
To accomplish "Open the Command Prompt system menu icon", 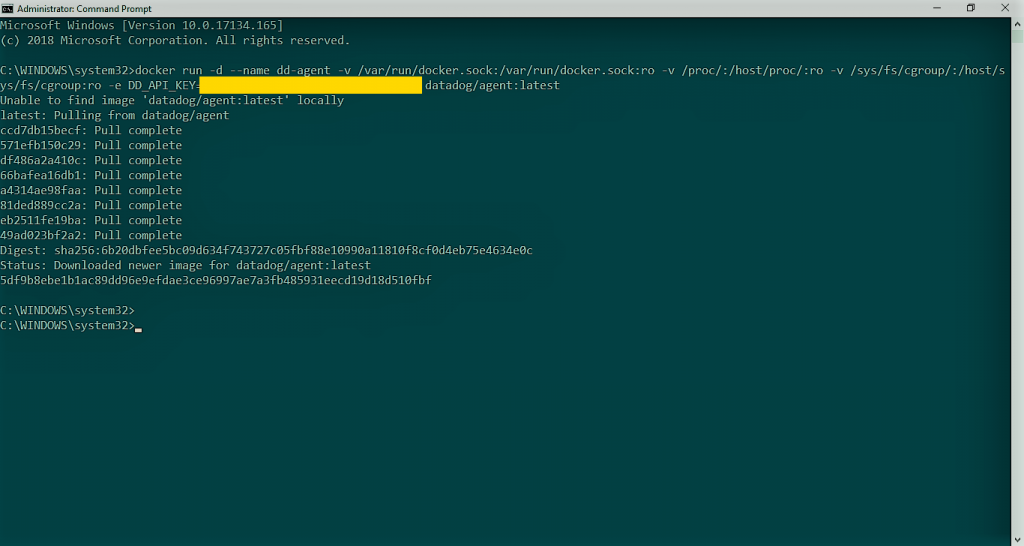I will [7, 8].
